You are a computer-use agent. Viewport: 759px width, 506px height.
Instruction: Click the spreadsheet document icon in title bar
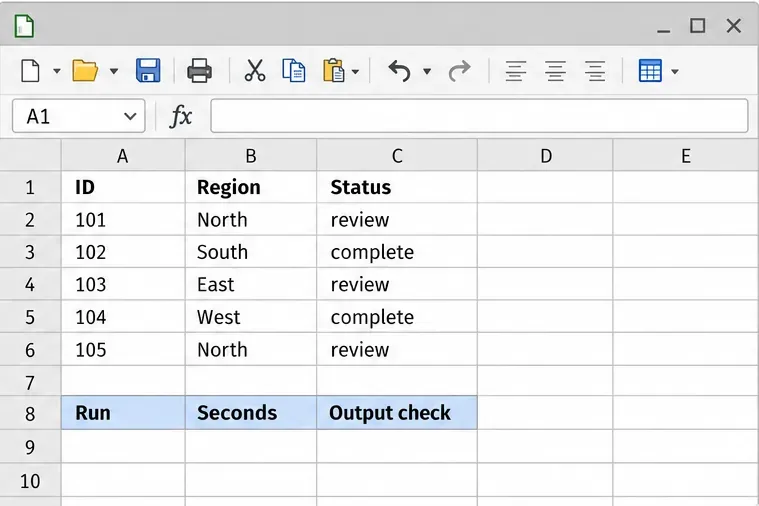coord(24,26)
